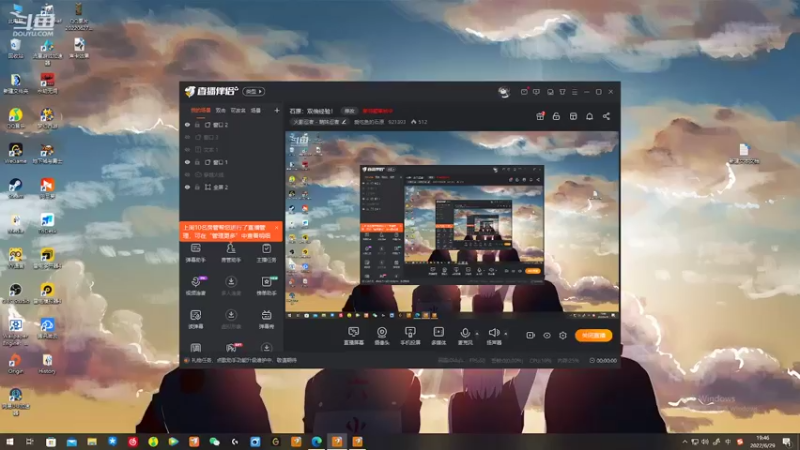Show the hidden 文本 1 source

[x=187, y=149]
